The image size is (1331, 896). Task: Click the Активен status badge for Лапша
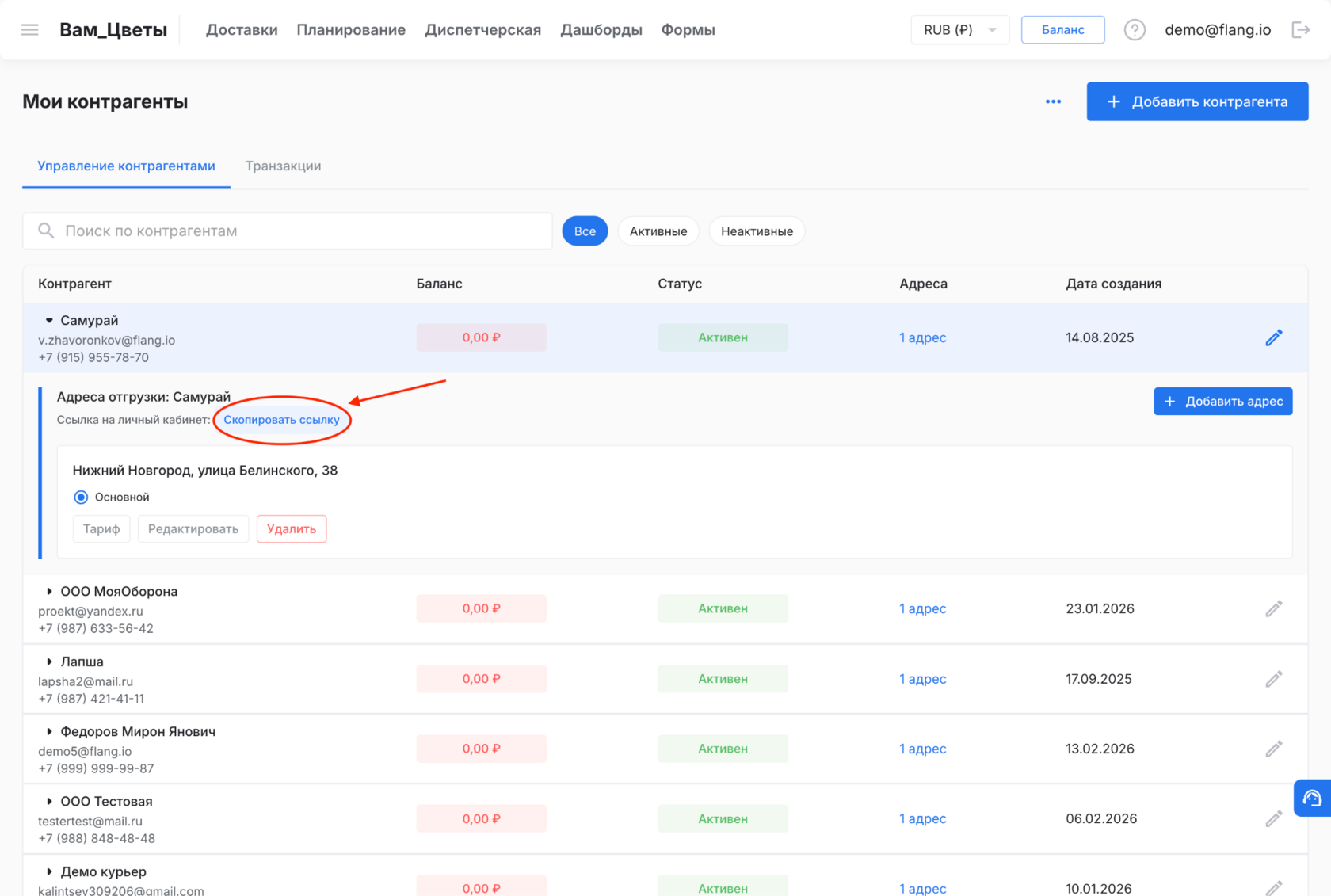coord(723,679)
